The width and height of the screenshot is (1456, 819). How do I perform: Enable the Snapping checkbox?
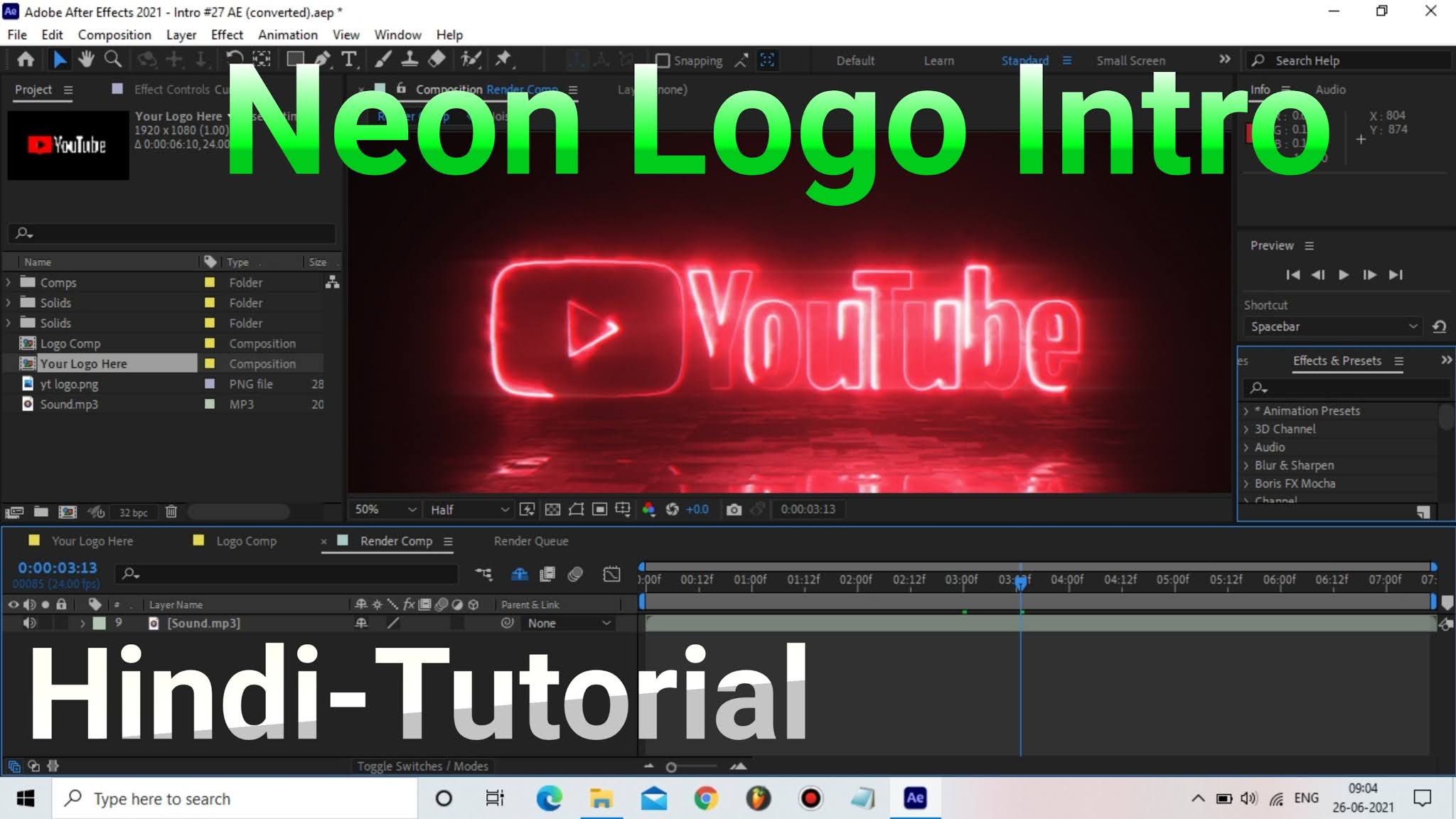[x=663, y=61]
